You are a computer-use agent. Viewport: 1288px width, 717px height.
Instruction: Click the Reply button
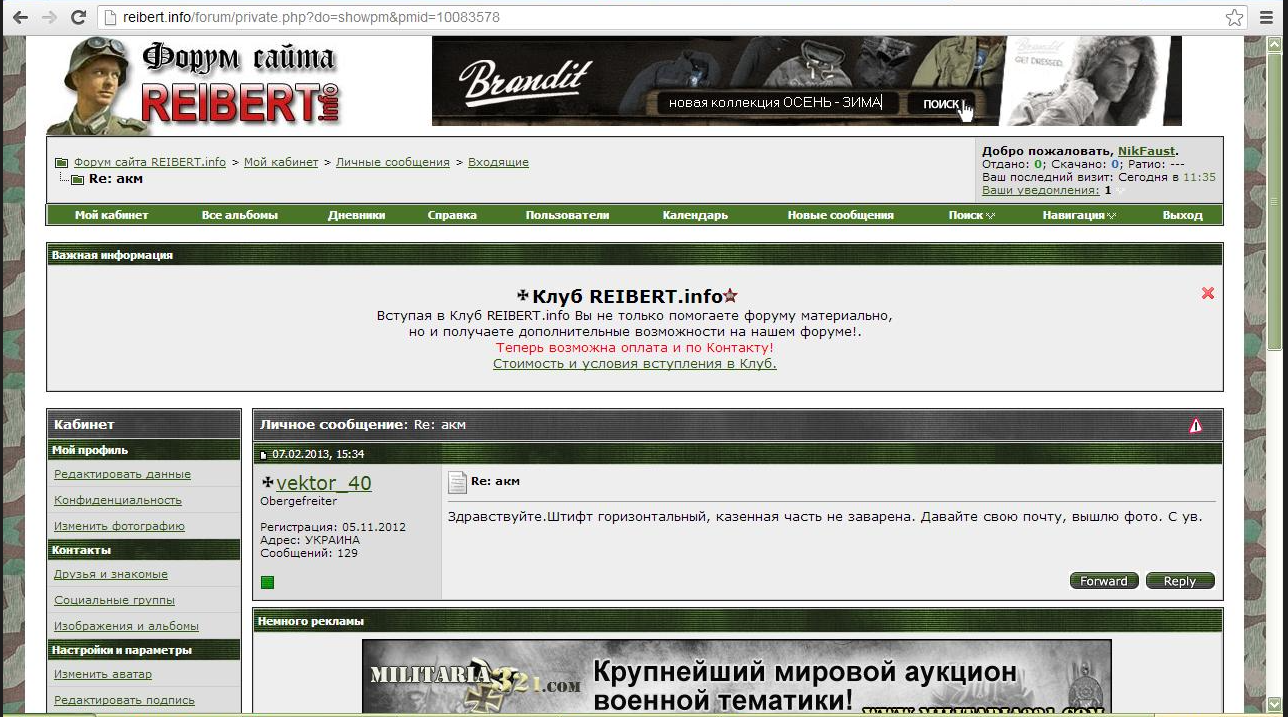[1180, 581]
